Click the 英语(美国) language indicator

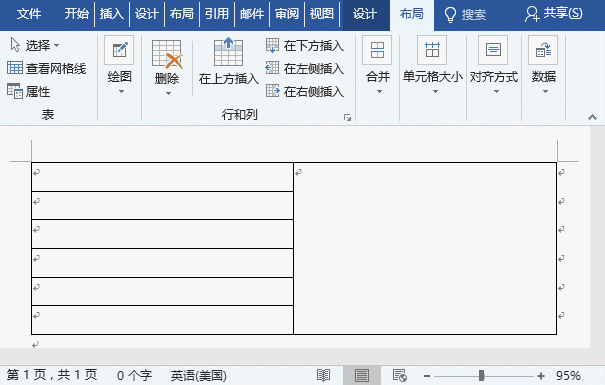(199, 375)
